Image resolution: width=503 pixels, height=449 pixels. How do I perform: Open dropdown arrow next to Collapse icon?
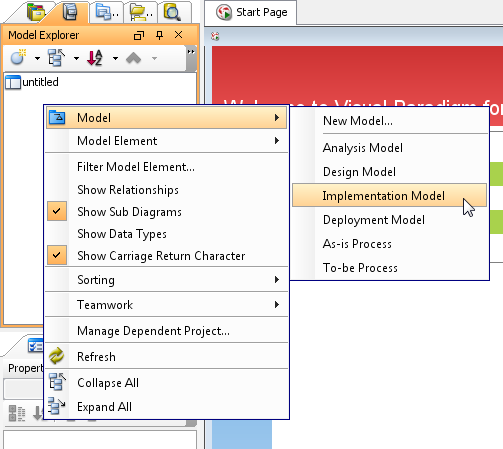tap(76, 58)
